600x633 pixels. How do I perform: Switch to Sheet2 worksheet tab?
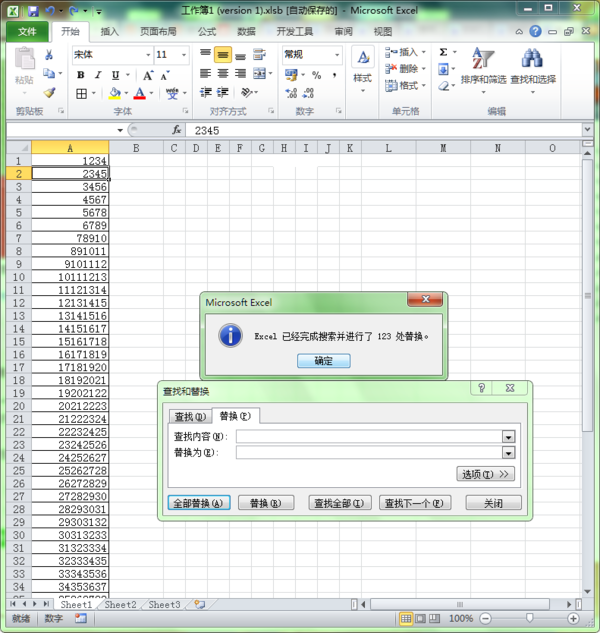point(120,605)
